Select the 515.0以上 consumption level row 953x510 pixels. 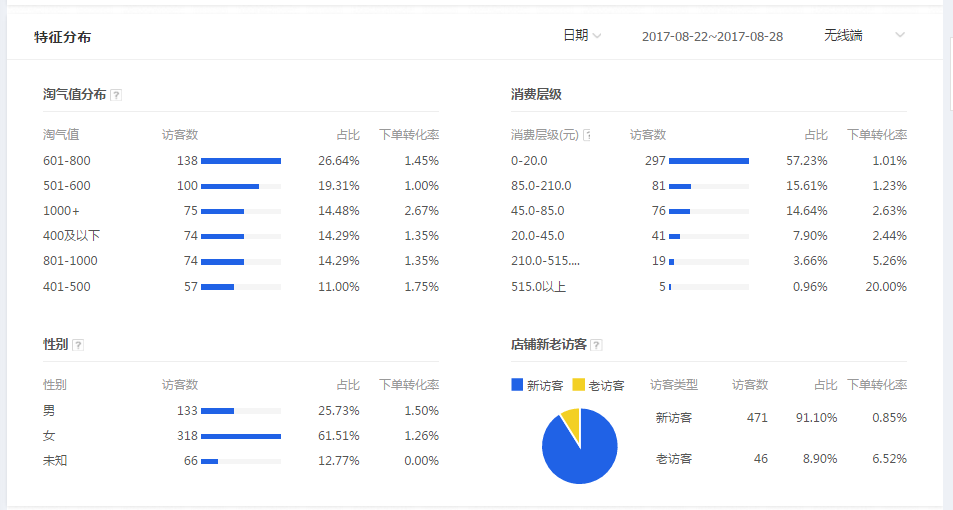tap(538, 287)
